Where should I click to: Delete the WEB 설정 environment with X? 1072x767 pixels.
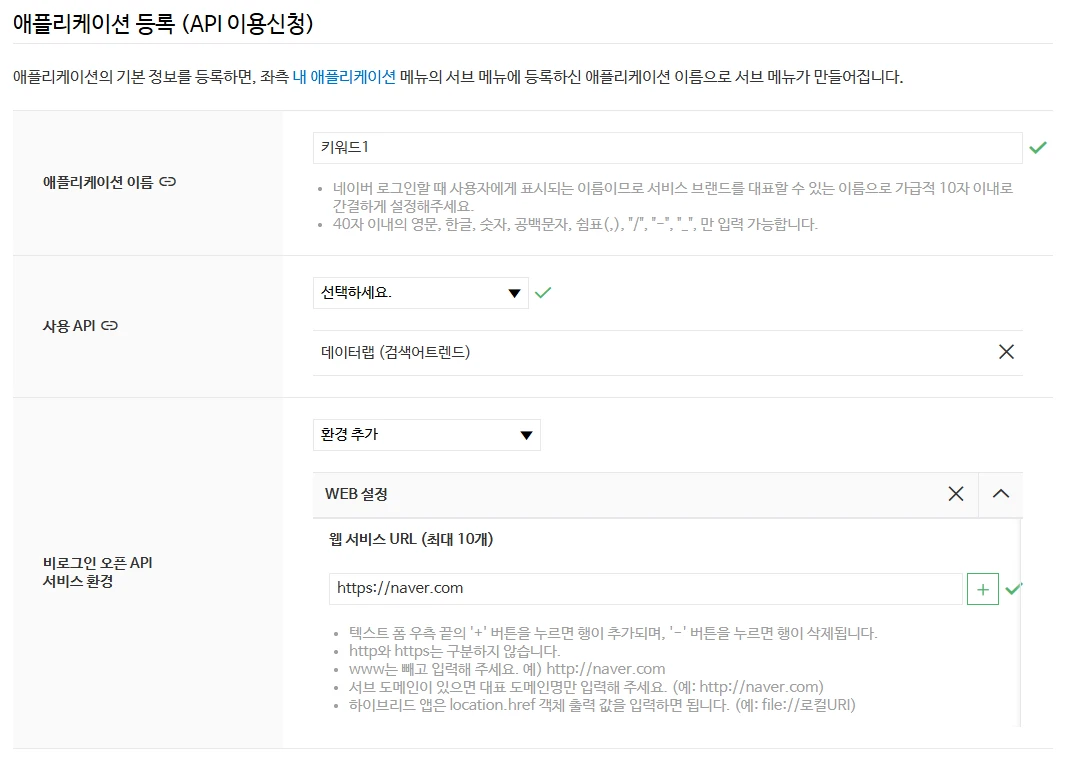point(956,494)
